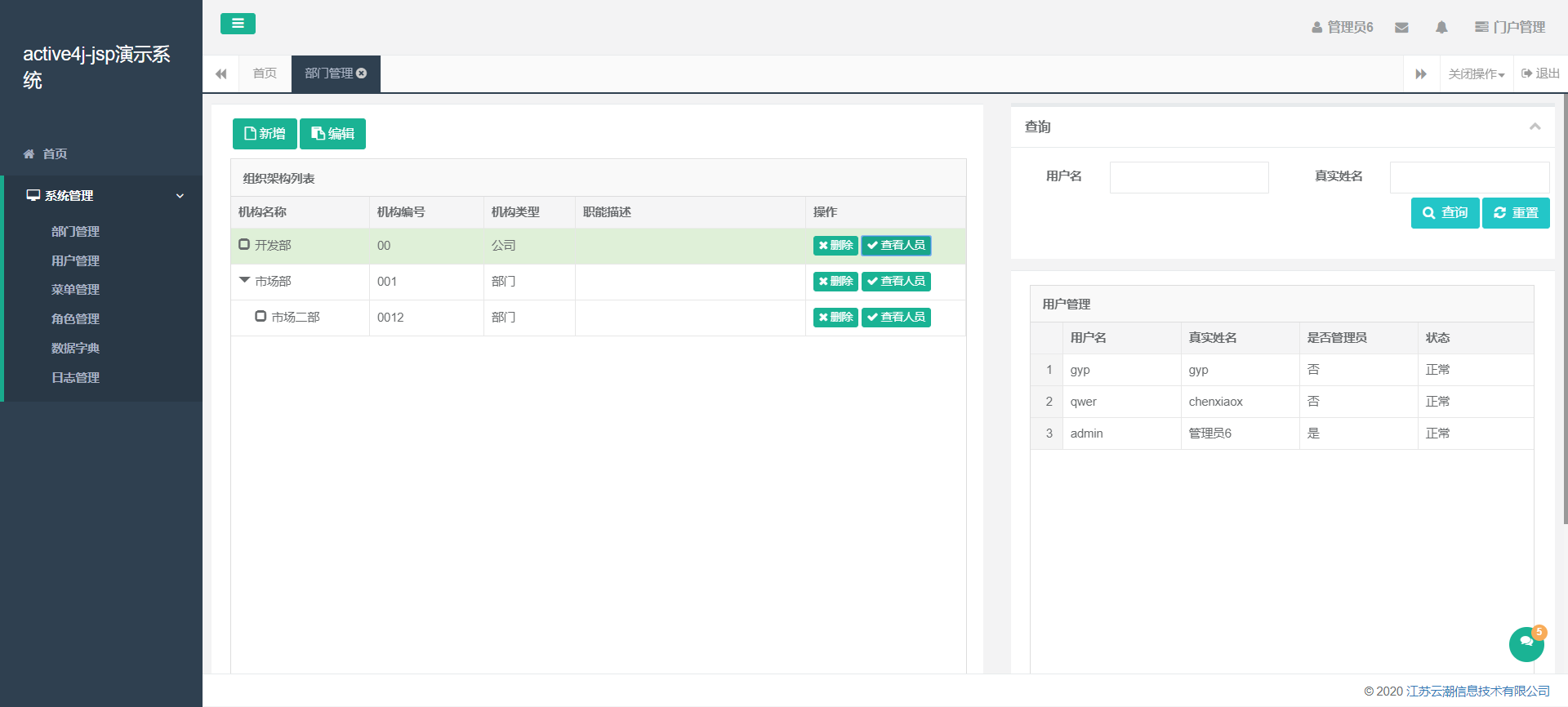Delete the 市场二部 row
The width and height of the screenshot is (1568, 707).
pyautogui.click(x=835, y=318)
